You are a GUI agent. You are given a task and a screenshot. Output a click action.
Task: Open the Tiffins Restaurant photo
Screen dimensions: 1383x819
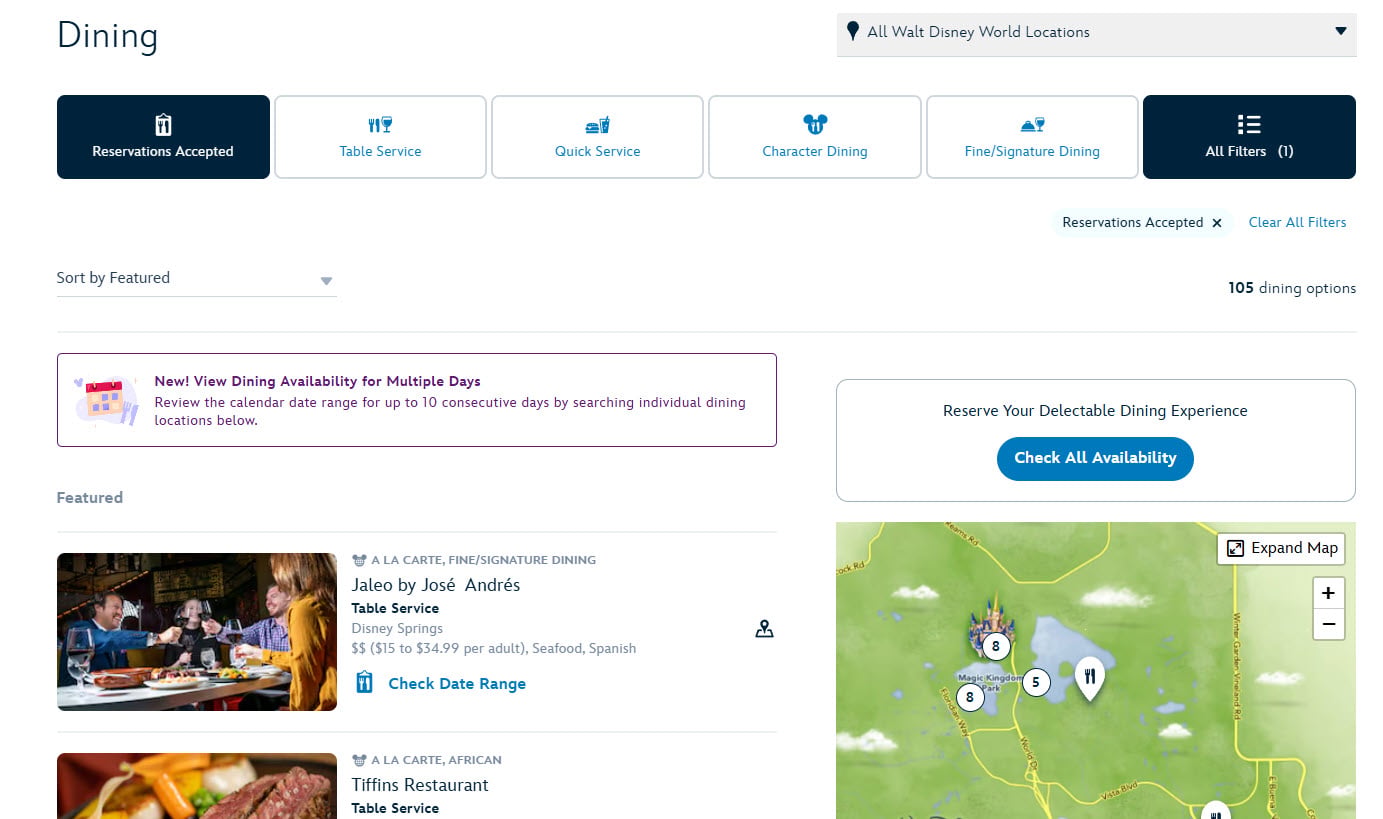point(197,786)
